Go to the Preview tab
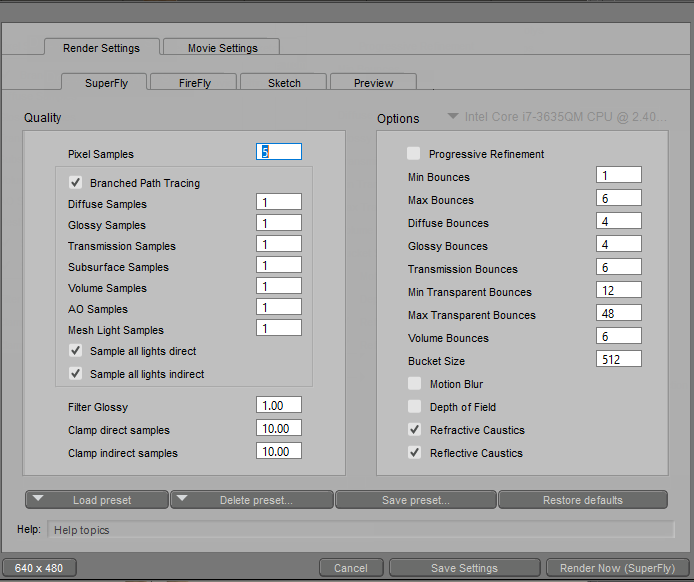Viewport: 694px width, 582px height. [373, 83]
